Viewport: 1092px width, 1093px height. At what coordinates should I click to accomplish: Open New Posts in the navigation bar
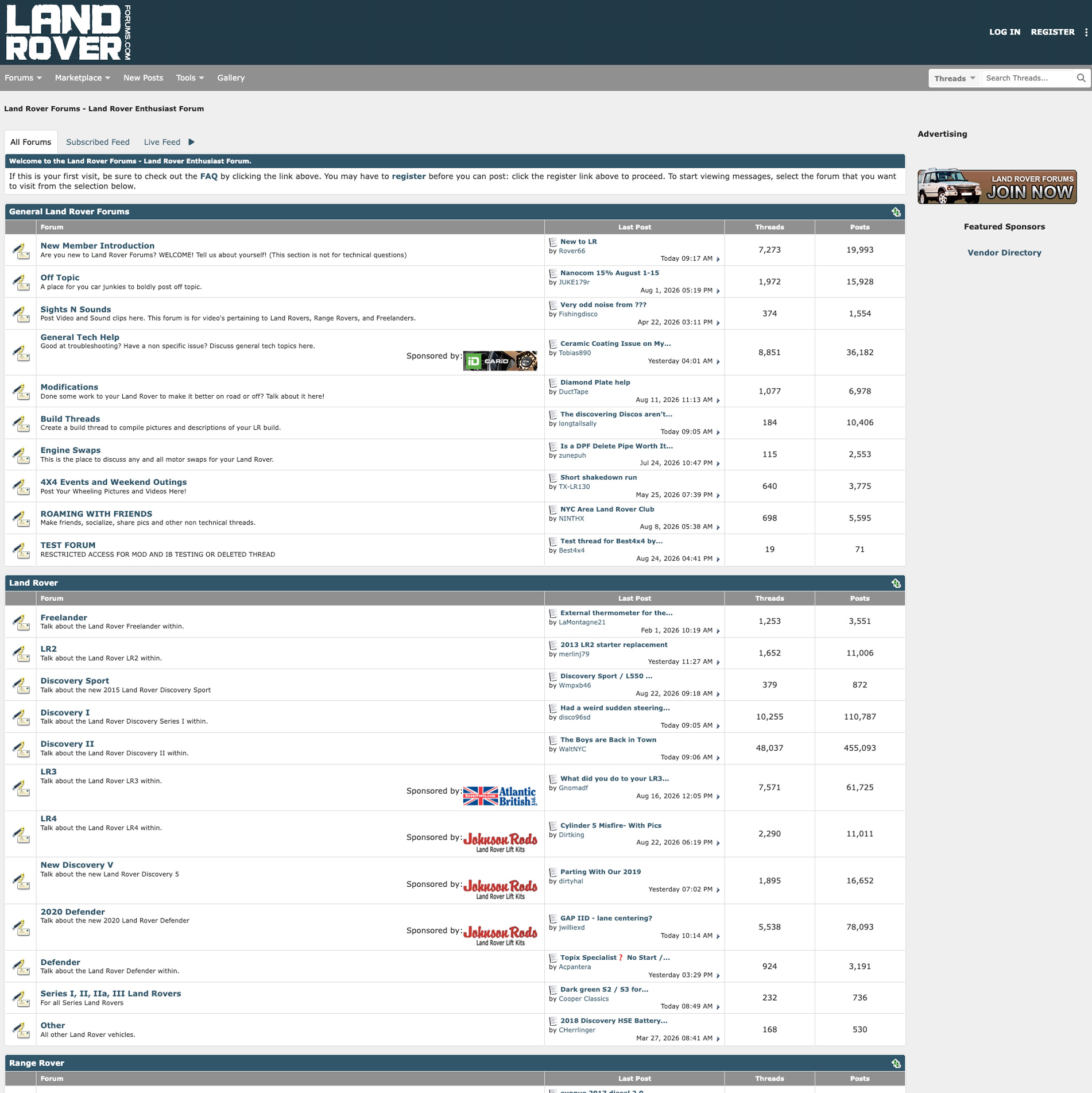point(143,78)
